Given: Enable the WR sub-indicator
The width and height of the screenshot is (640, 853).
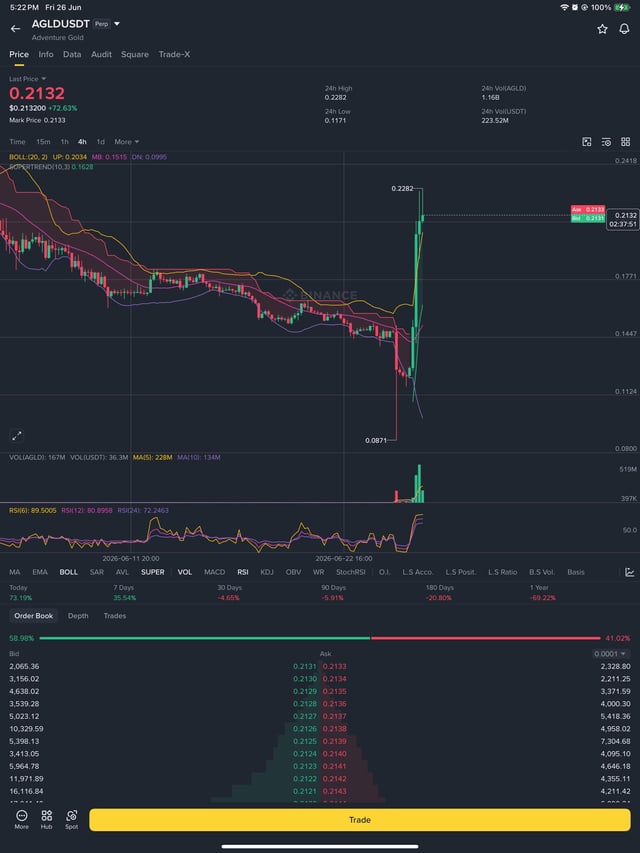Looking at the screenshot, I should [318, 572].
